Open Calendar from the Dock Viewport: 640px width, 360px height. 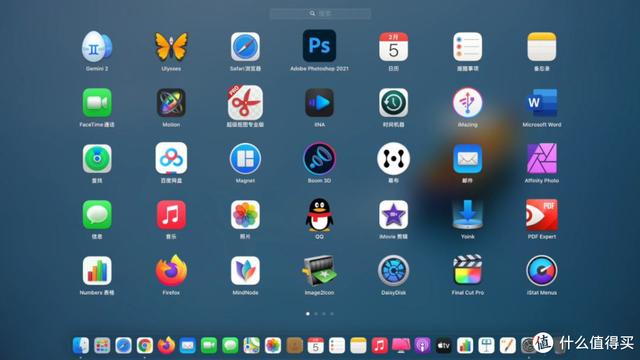316,346
